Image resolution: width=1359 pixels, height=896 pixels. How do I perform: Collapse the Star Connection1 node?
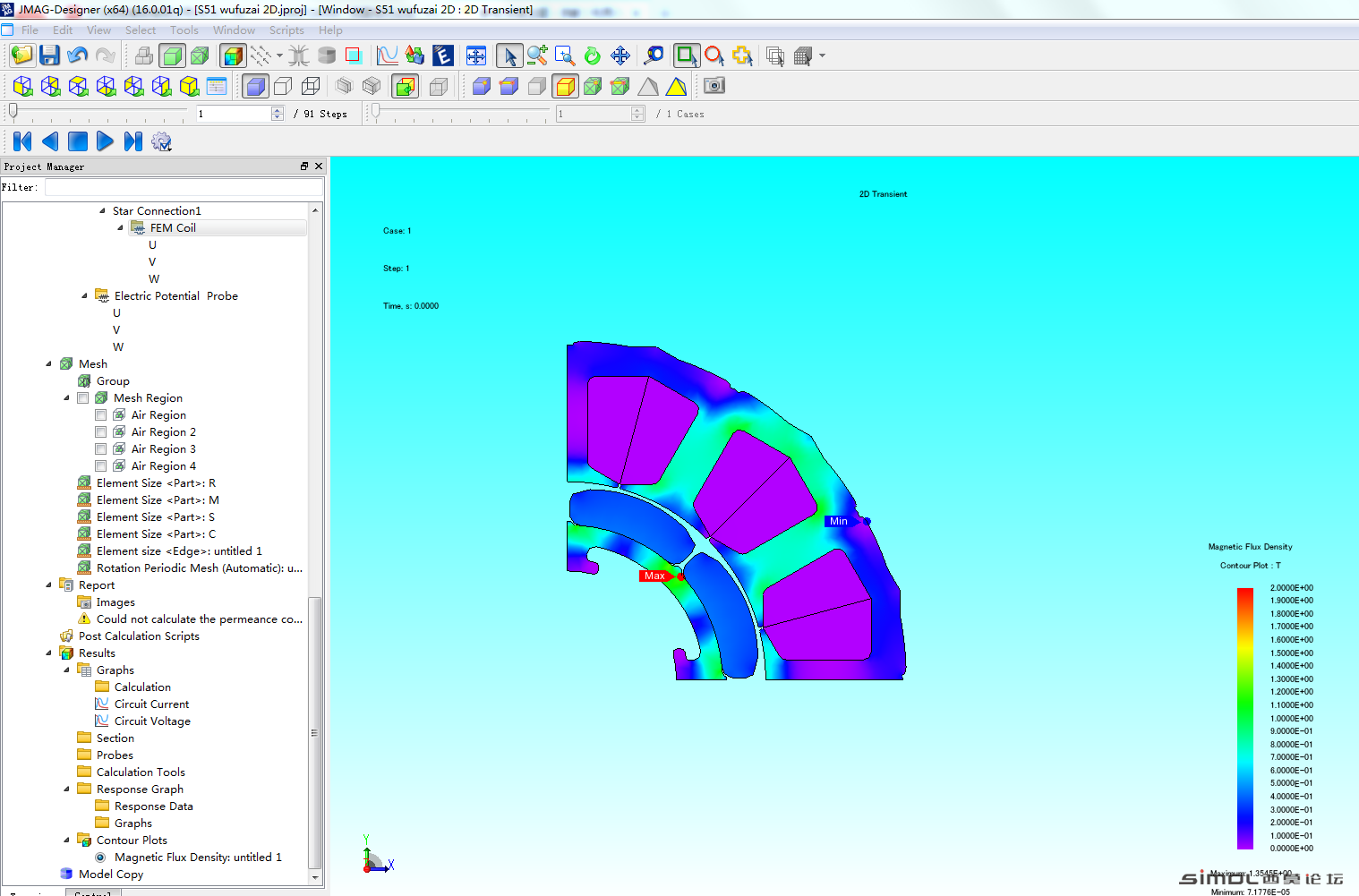coord(102,211)
